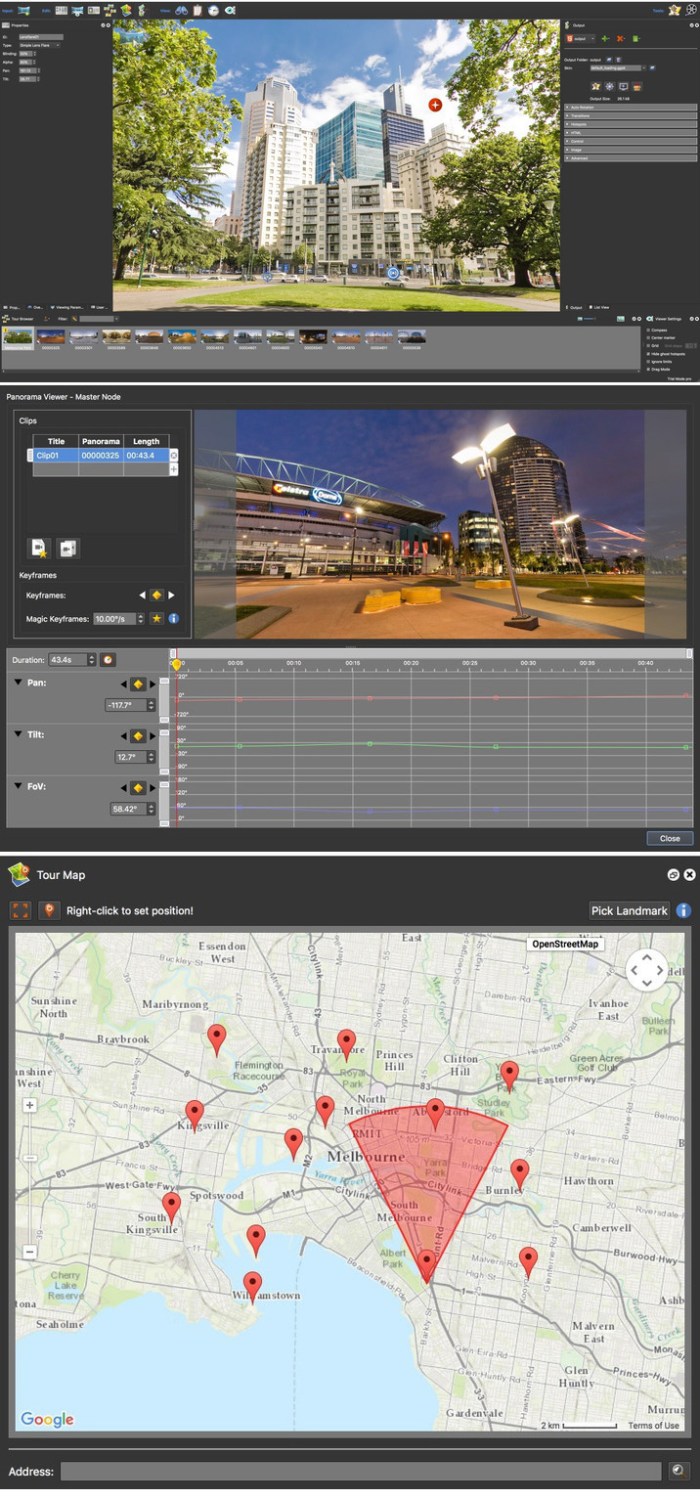Click the red remove output X icon
The height and width of the screenshot is (1499, 700).
coord(620,38)
